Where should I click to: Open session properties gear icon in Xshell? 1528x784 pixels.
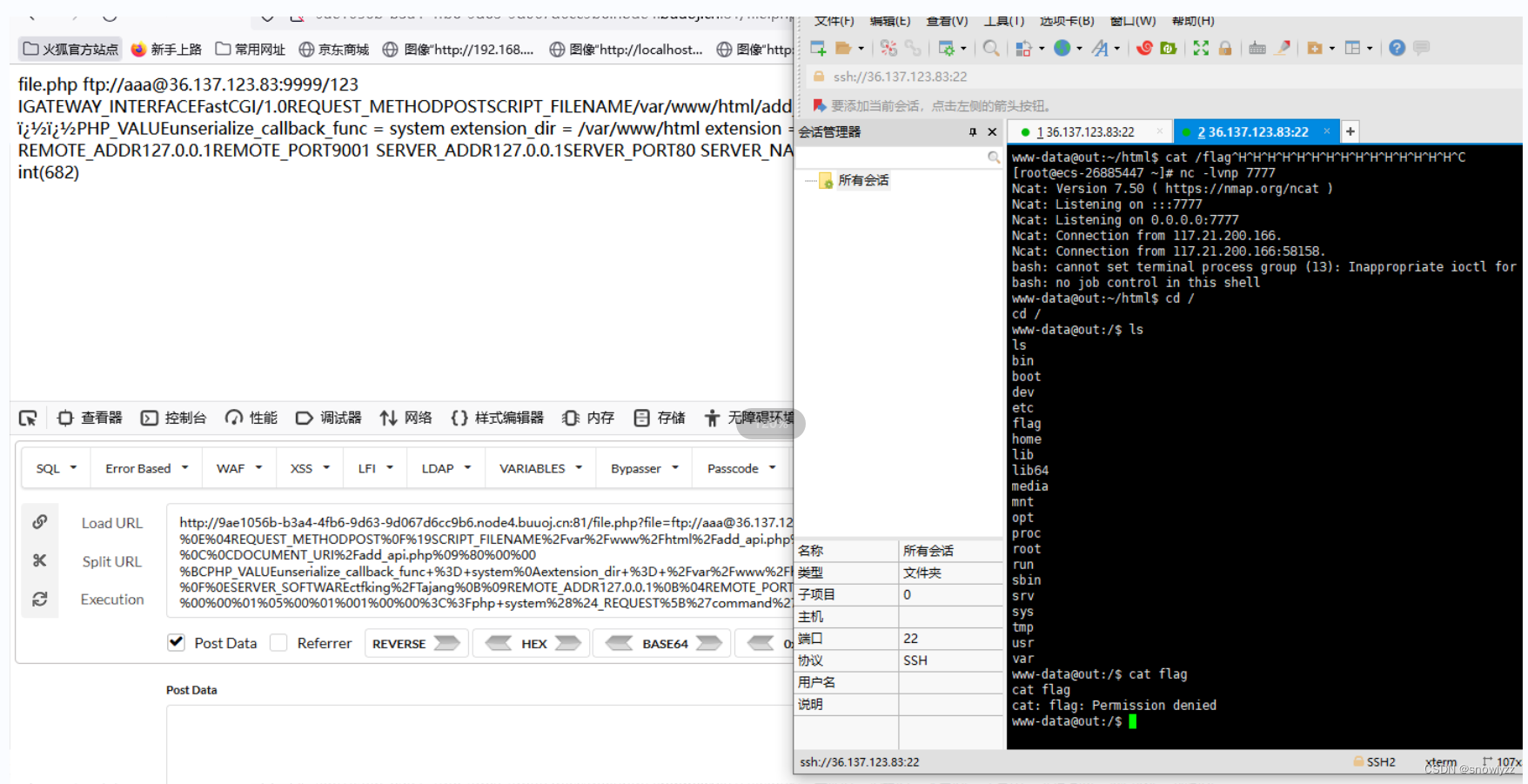click(x=946, y=48)
